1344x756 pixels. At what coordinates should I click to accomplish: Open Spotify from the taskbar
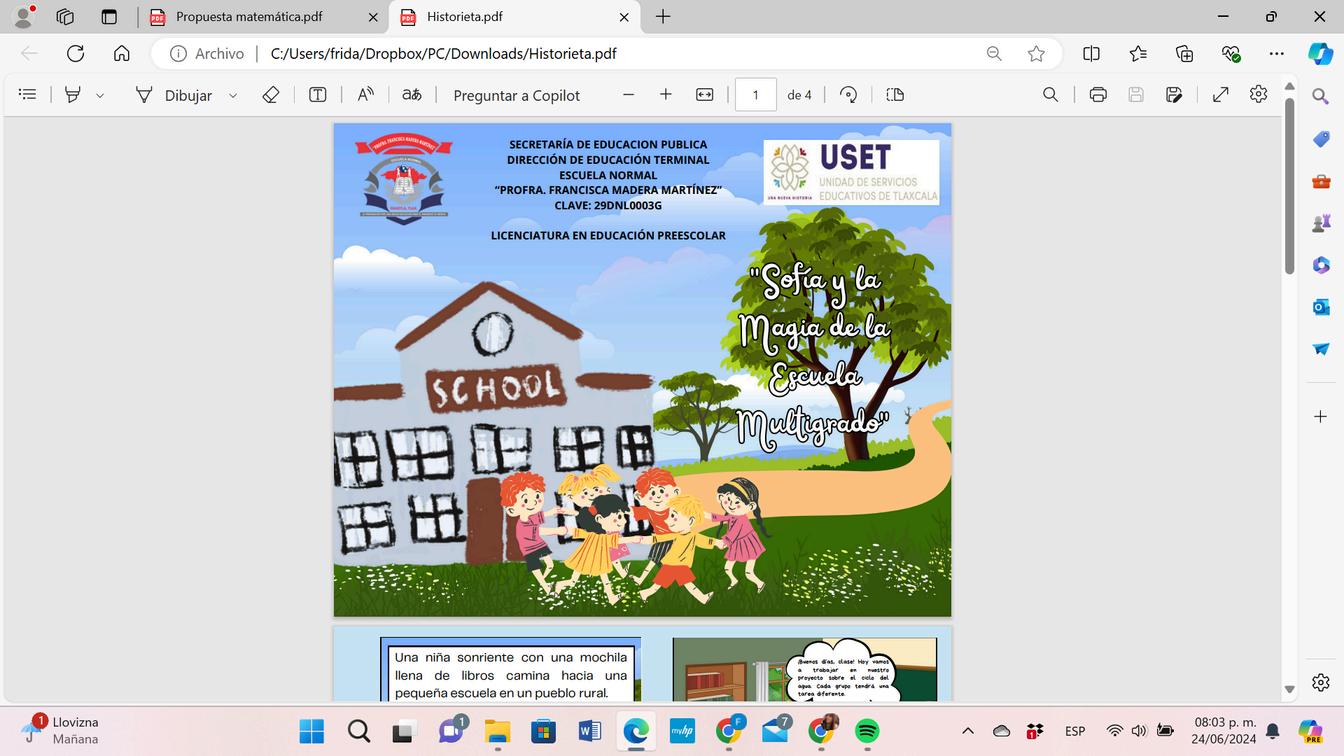coord(867,731)
